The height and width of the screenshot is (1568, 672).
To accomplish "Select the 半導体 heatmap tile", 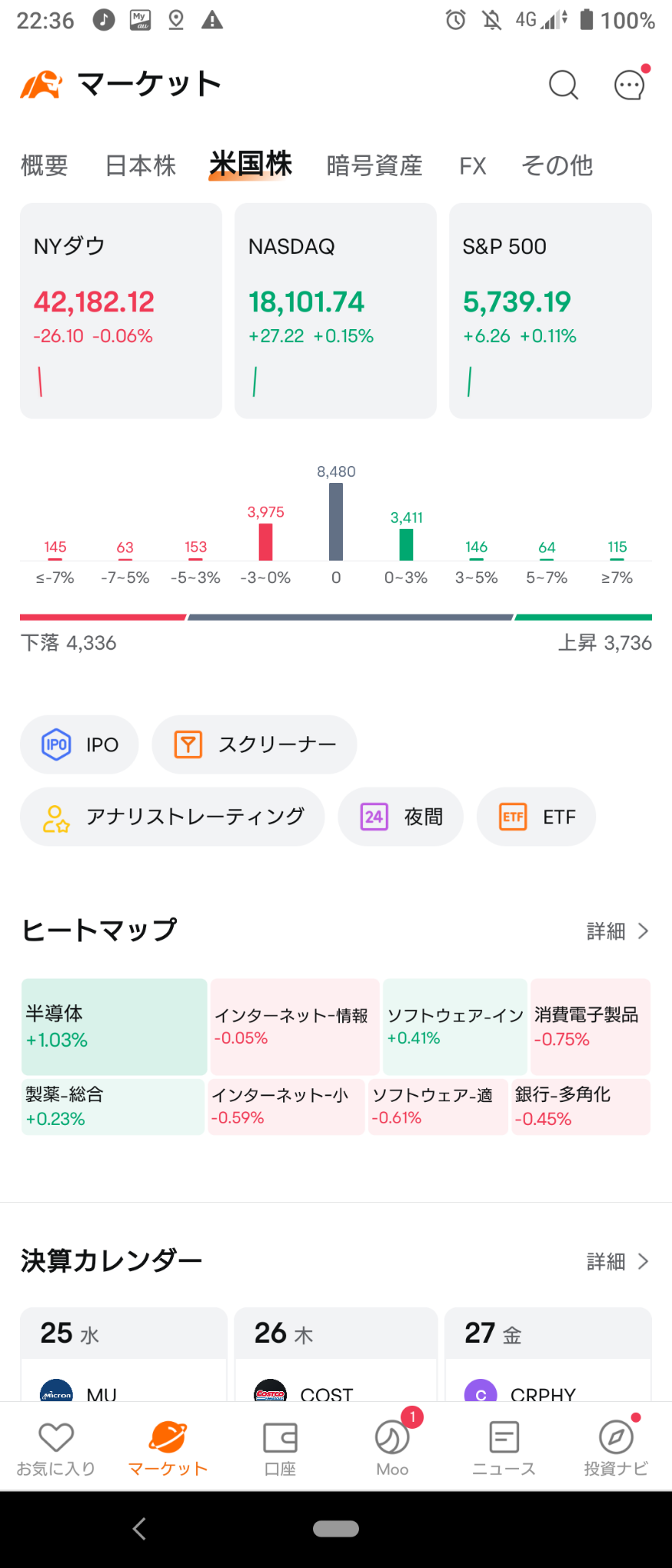I will (114, 1027).
